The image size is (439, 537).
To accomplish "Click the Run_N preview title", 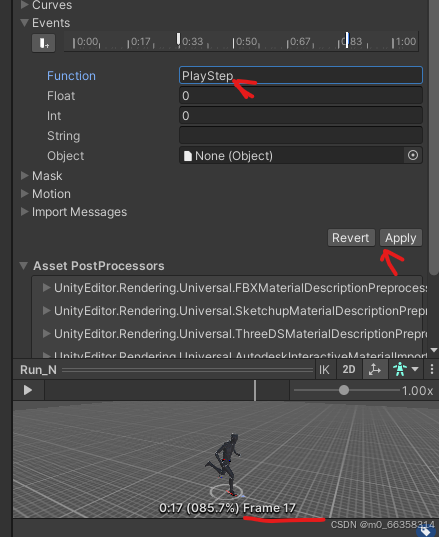I will click(x=38, y=370).
